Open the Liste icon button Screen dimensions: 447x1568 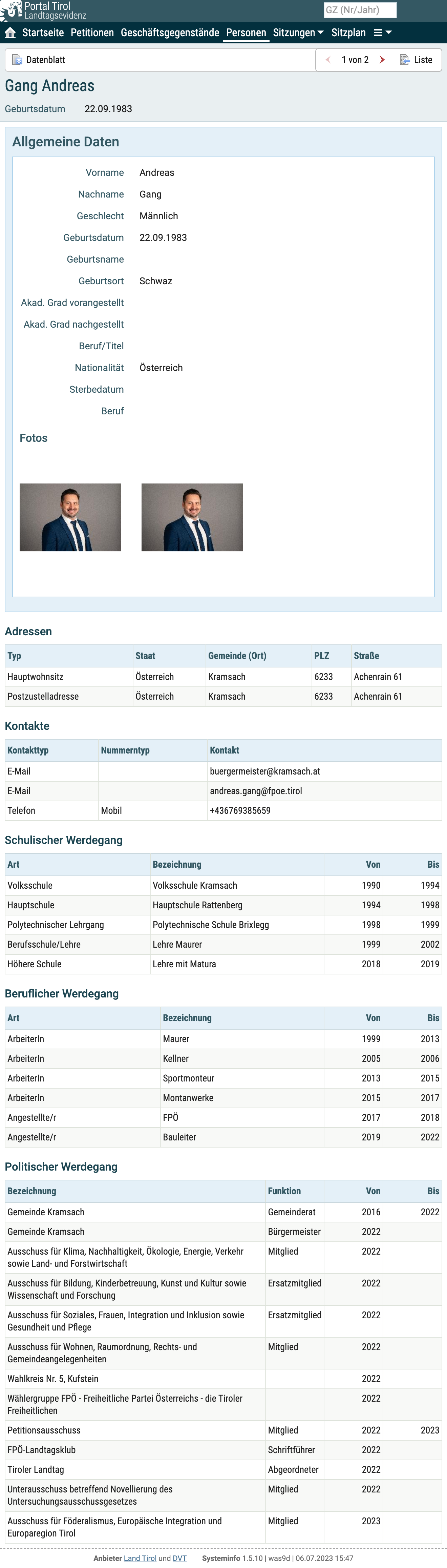coord(404,60)
